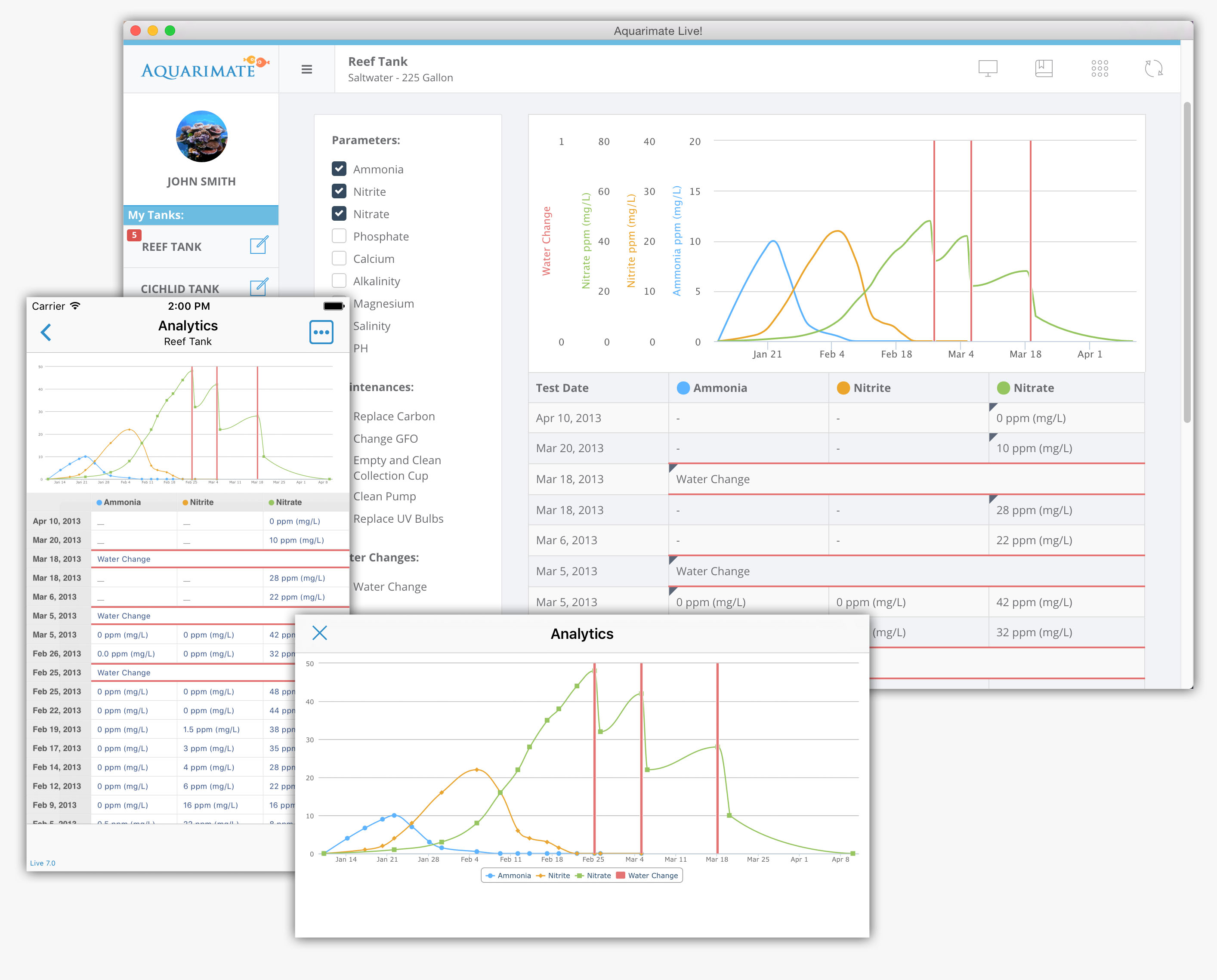Uncheck the Nitrite parameter checkbox
This screenshot has width=1217, height=980.
339,191
